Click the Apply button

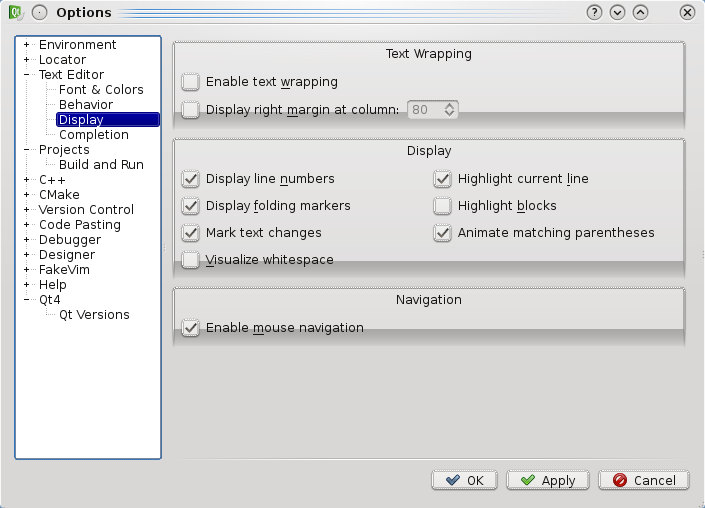[548, 480]
